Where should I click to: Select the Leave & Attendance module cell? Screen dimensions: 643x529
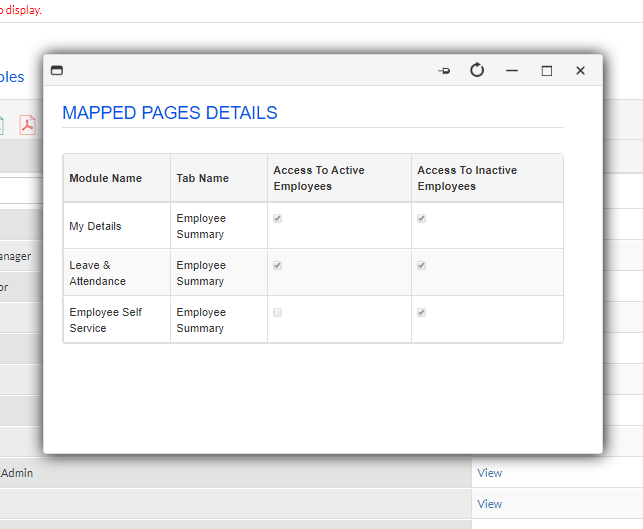pos(117,273)
